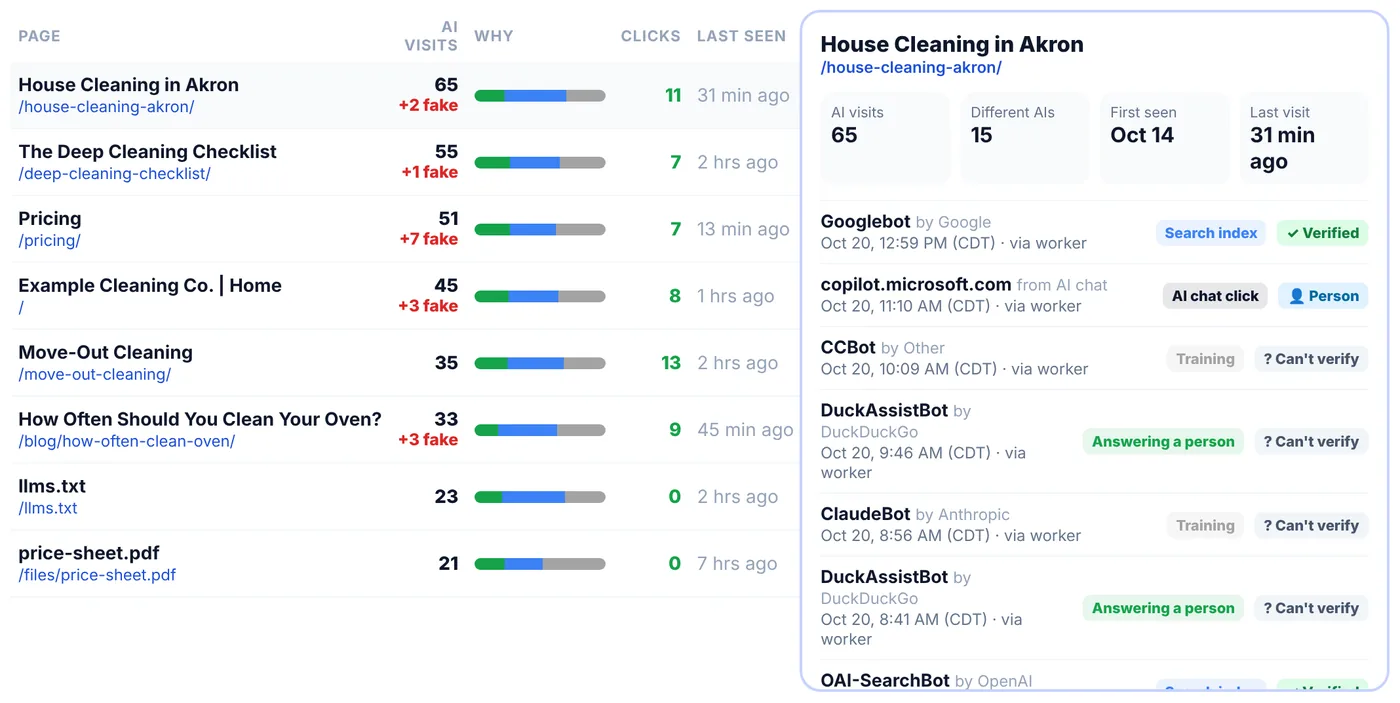Open the /deep-cleaning-checklist/ page link

pyautogui.click(x=114, y=174)
